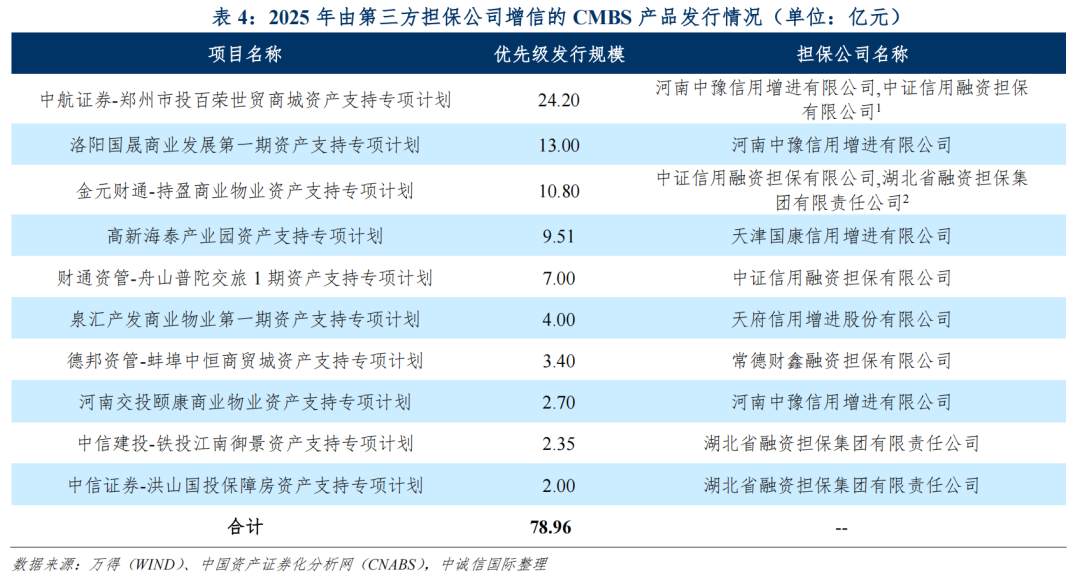
Task: Click the cell '金元财通-持盈商业物业资产支持专项计划'
Action: (245, 191)
